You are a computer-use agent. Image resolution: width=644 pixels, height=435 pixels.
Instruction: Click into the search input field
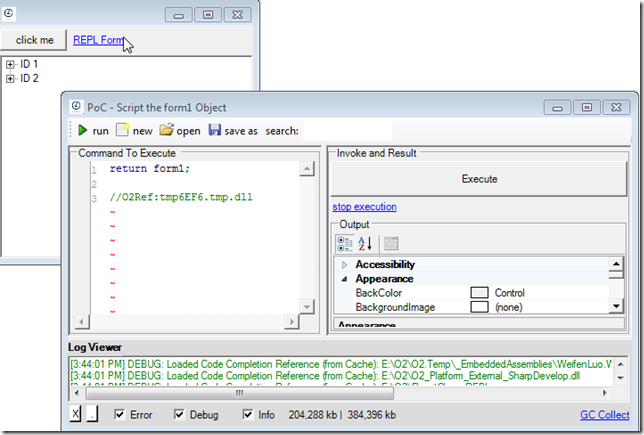[347, 131]
